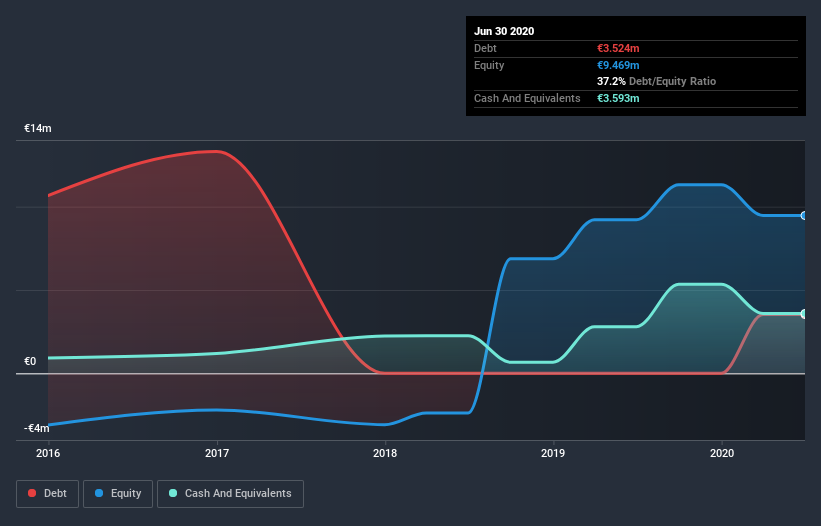Screen dimensions: 821x526
Task: Click the €14m y-axis label
Action: tap(38, 128)
